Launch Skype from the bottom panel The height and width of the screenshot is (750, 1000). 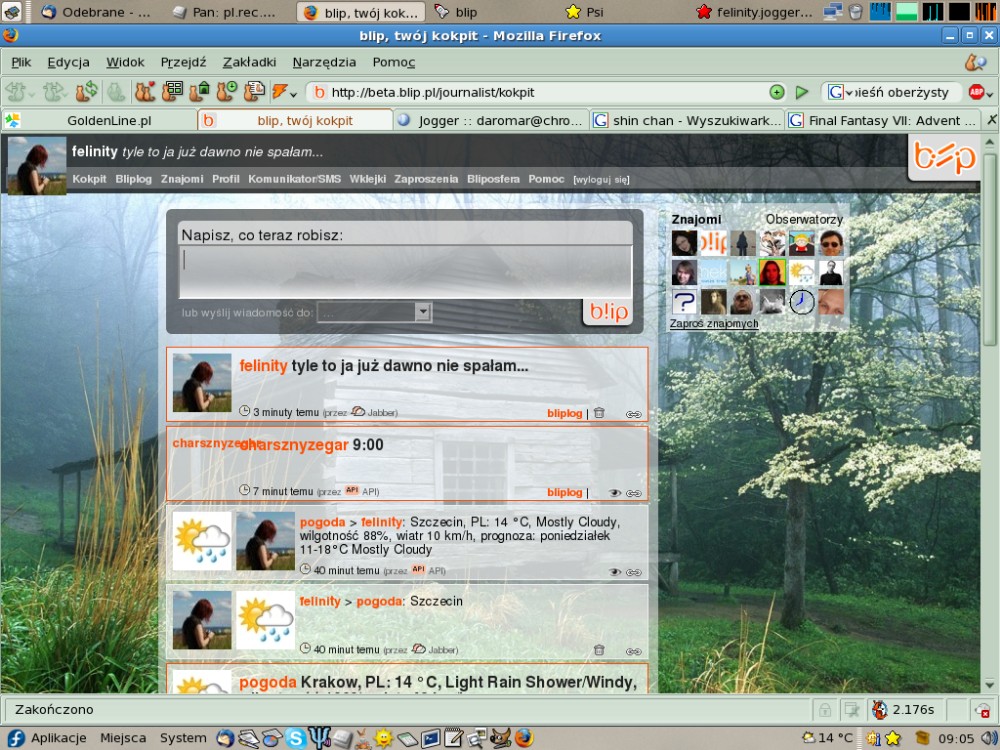(295, 738)
